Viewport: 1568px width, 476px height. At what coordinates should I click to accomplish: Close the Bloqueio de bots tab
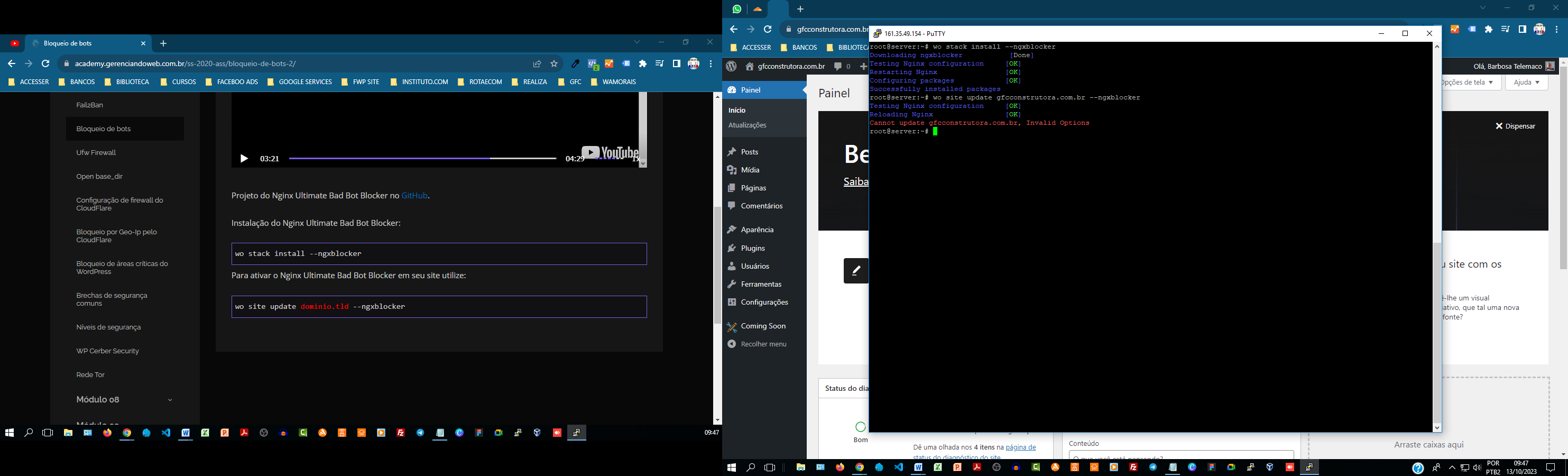(143, 43)
